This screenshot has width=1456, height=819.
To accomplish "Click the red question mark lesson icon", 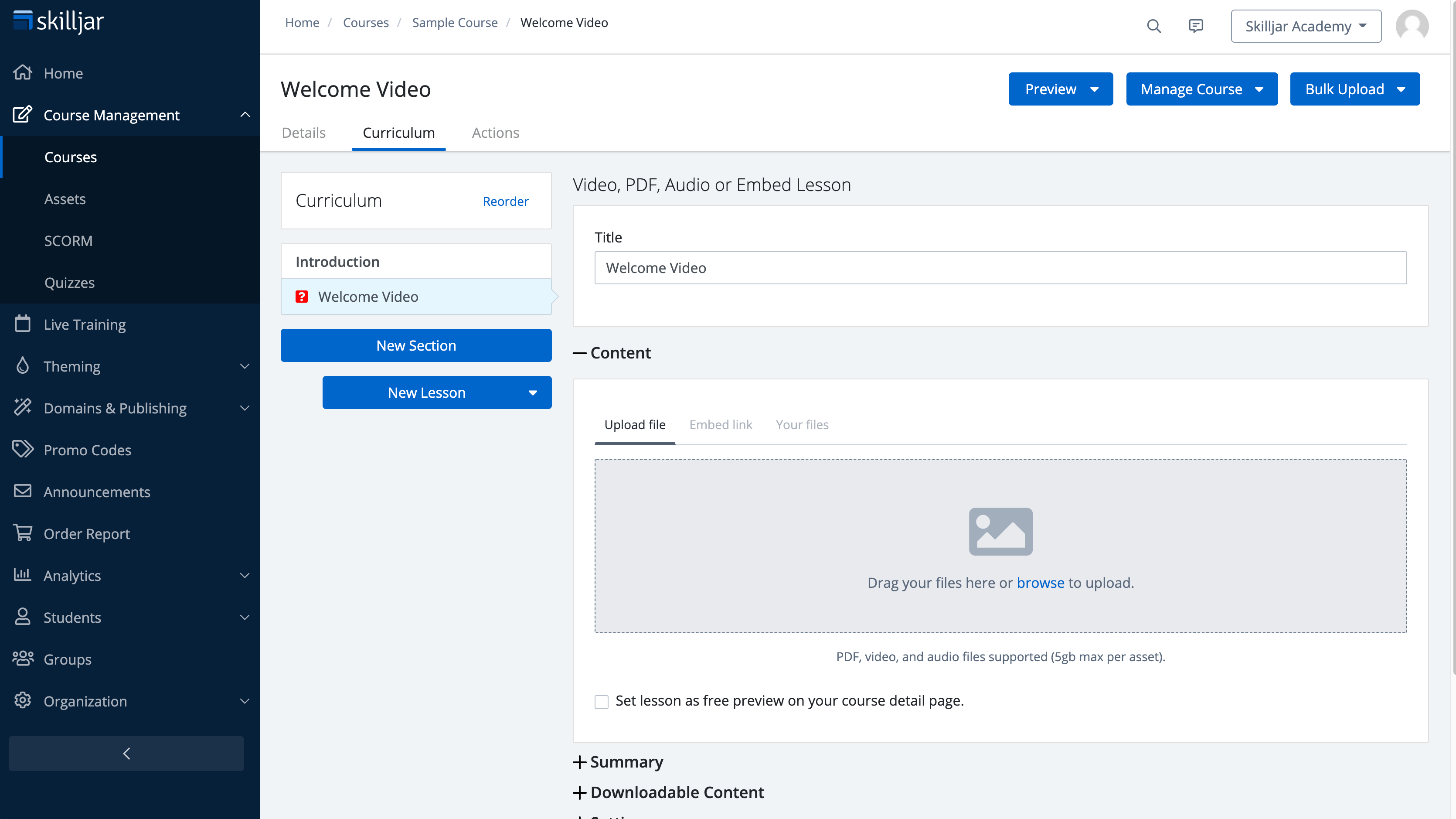I will pyautogui.click(x=302, y=297).
